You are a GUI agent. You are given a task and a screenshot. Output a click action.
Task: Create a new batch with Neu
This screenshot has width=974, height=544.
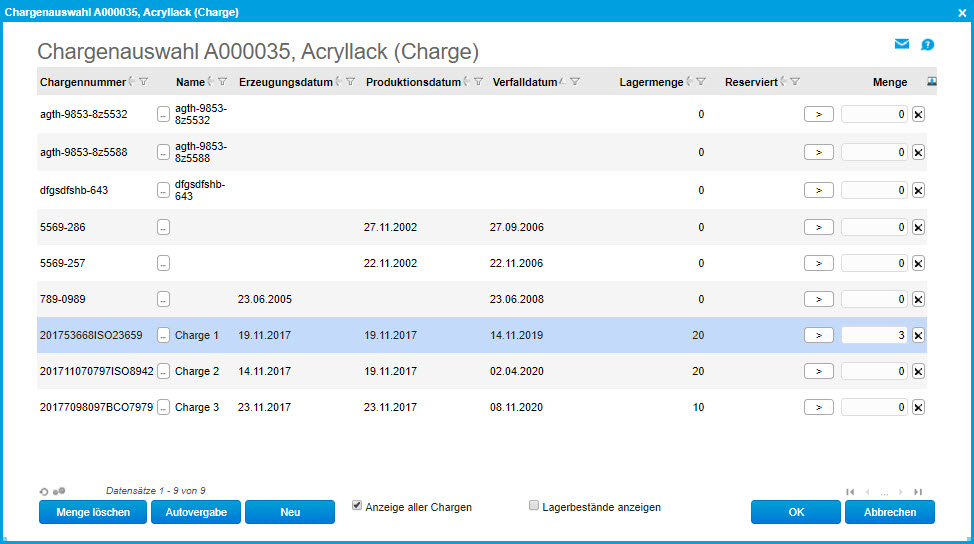(x=290, y=512)
